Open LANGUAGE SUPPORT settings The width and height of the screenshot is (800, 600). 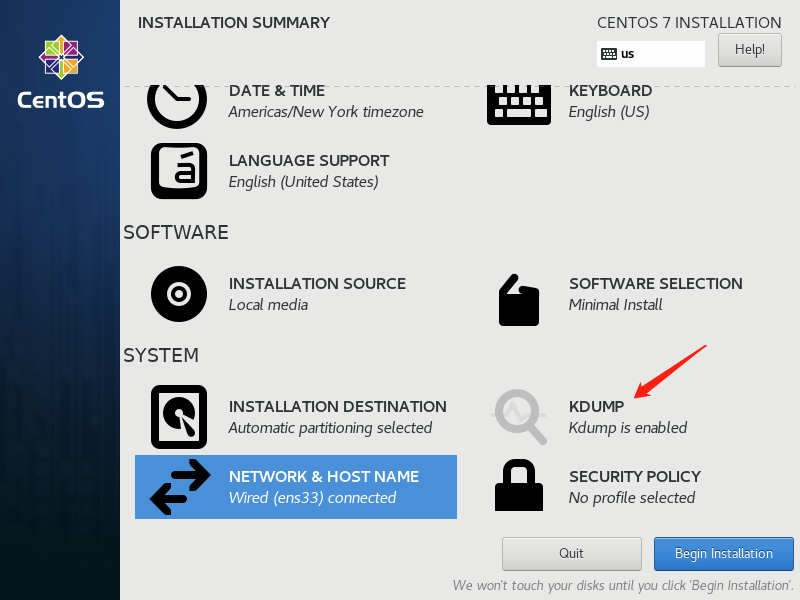309,161
